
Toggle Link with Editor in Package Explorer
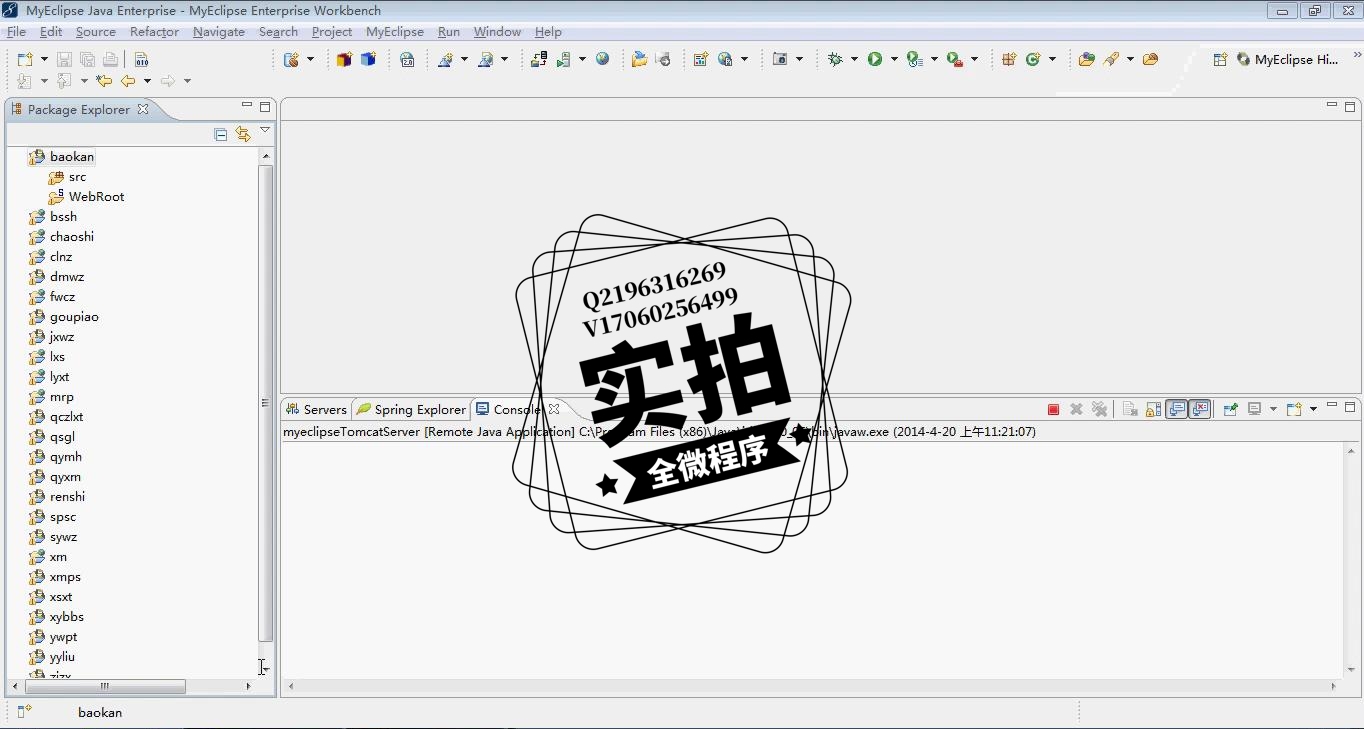(242, 134)
